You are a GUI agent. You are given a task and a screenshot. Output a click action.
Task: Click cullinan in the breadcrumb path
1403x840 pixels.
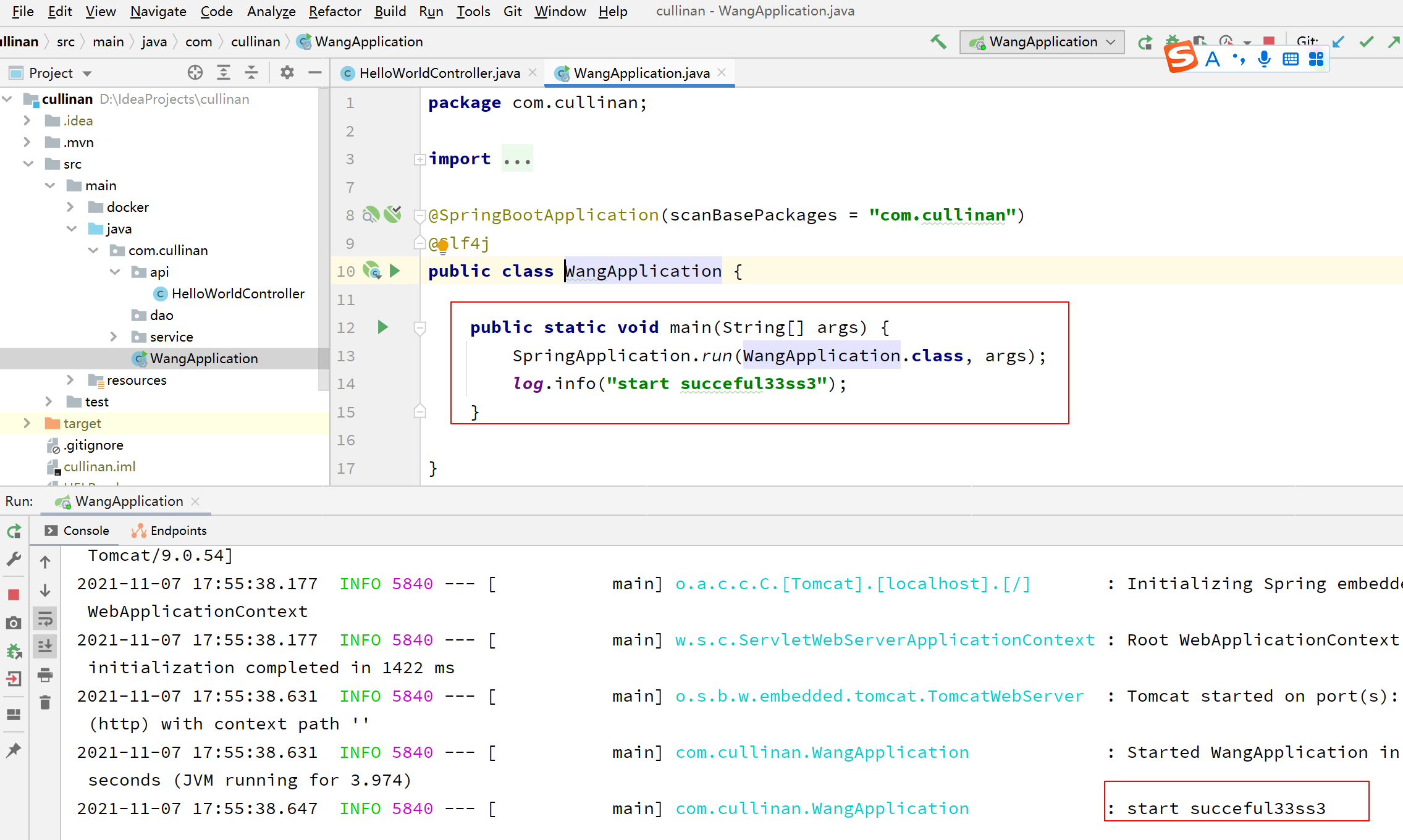click(x=255, y=42)
